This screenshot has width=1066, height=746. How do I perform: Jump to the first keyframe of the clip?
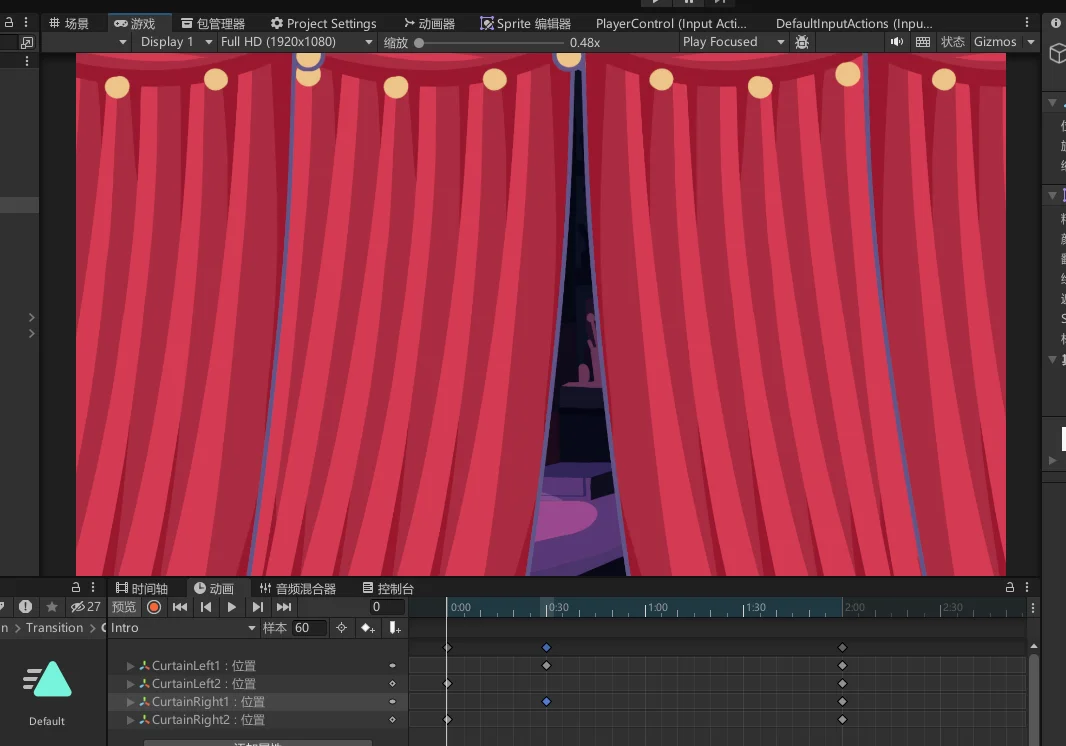click(x=180, y=607)
